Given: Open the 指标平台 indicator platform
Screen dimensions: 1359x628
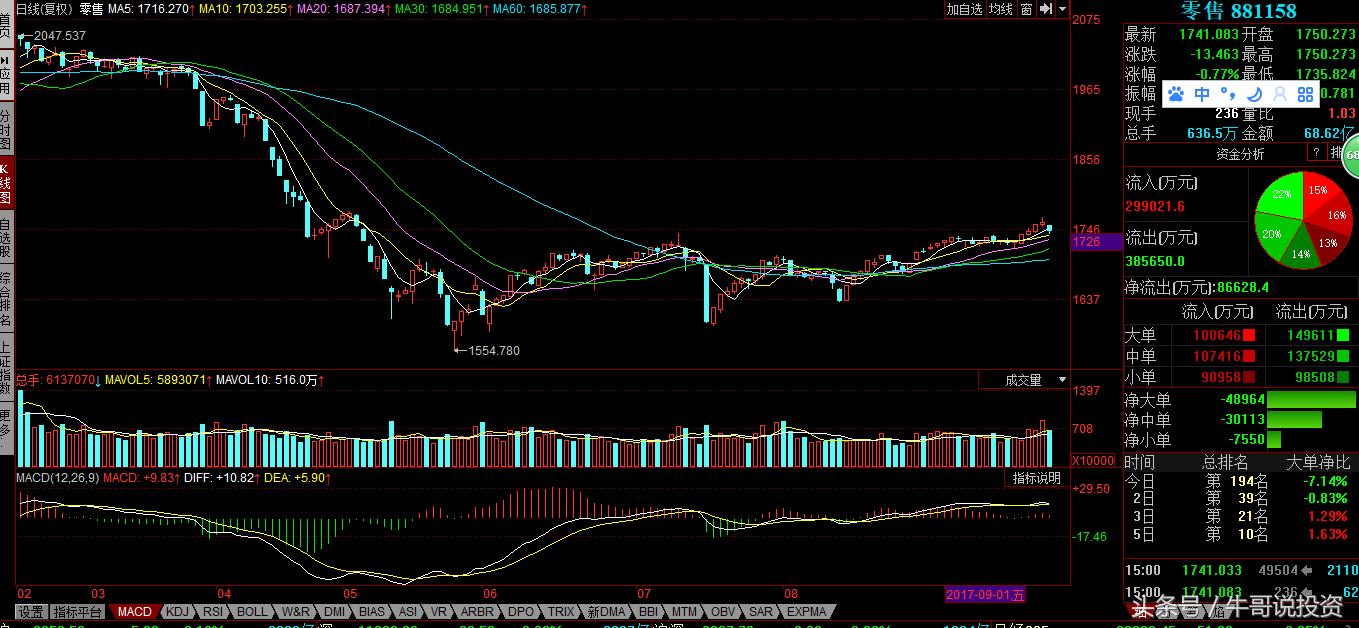Looking at the screenshot, I should click(x=78, y=611).
